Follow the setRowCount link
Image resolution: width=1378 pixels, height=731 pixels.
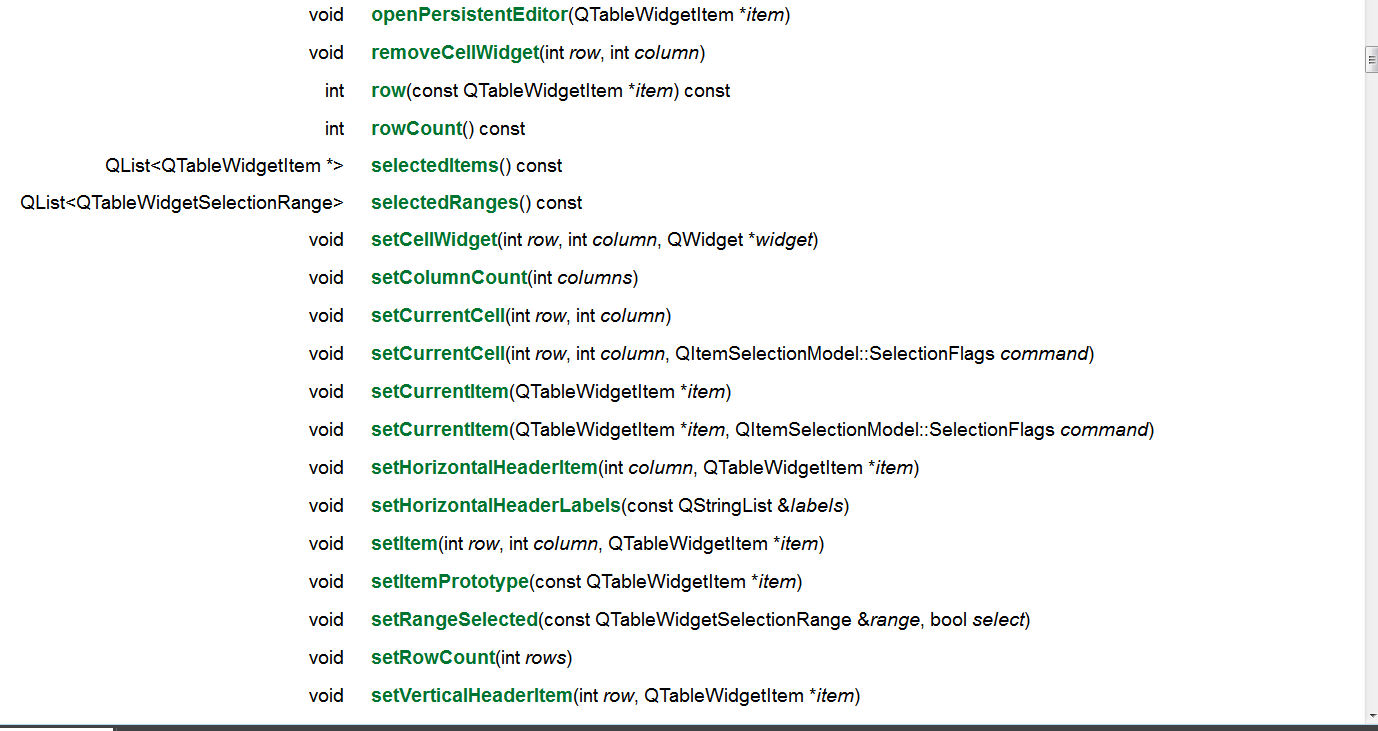pos(432,657)
